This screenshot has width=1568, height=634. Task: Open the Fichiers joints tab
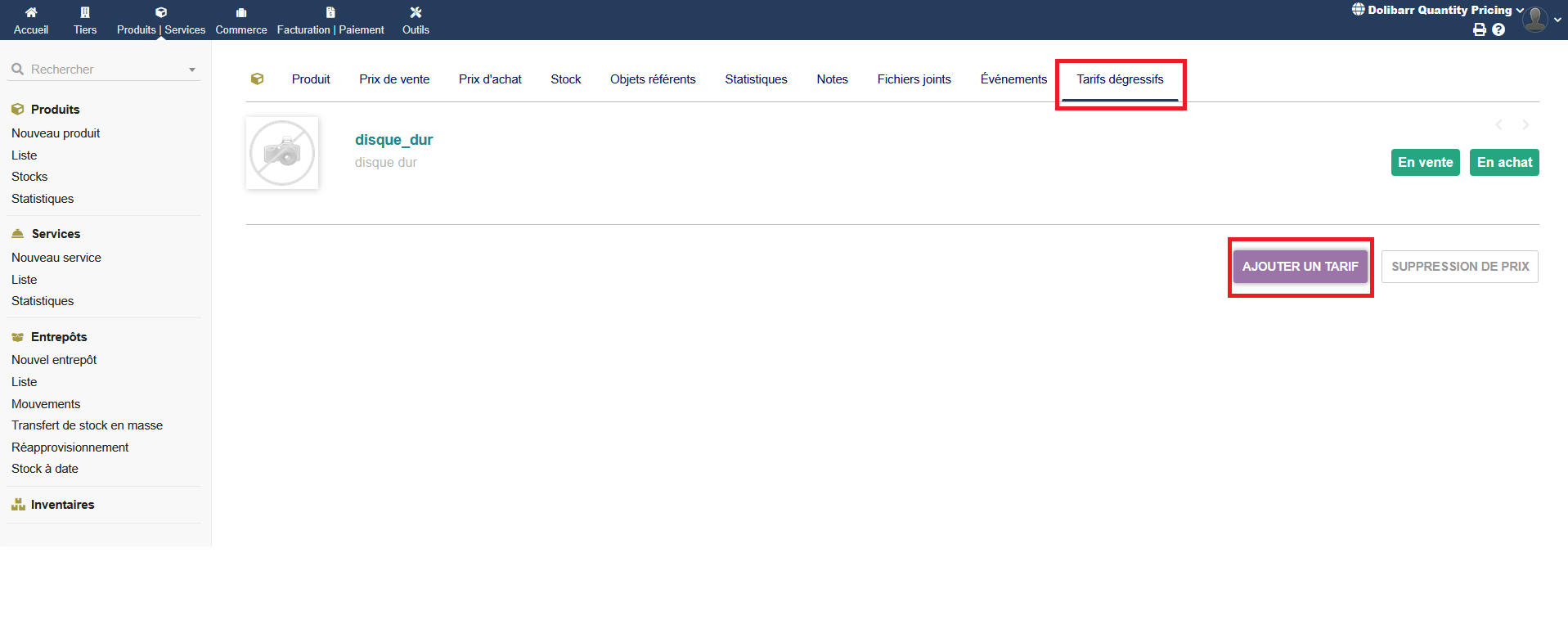pyautogui.click(x=914, y=79)
